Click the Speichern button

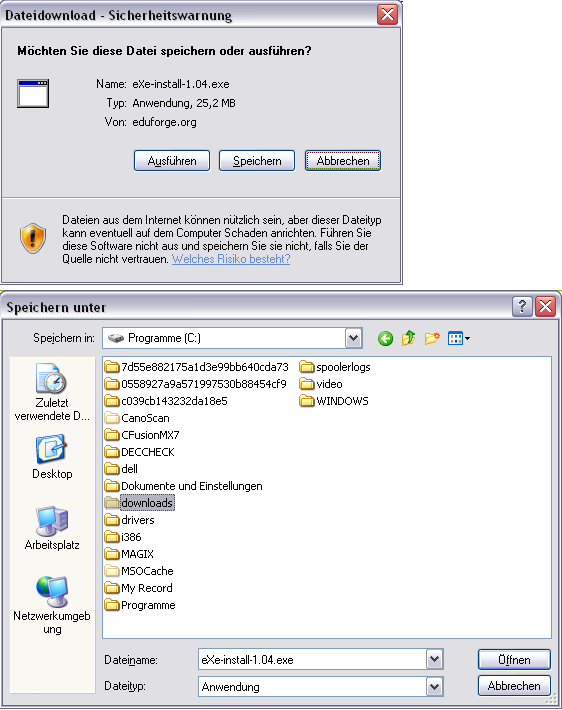click(x=257, y=161)
